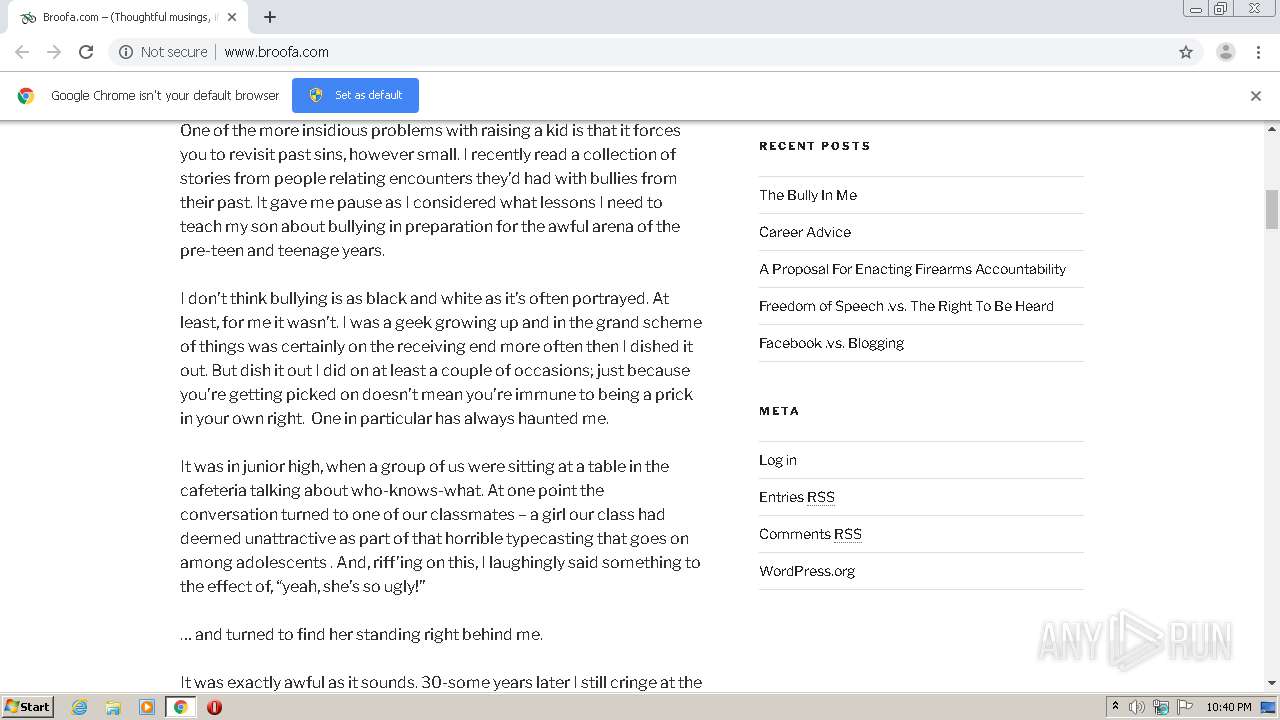Image resolution: width=1280 pixels, height=720 pixels.
Task: Click the scrollbar up arrow
Action: [1272, 129]
